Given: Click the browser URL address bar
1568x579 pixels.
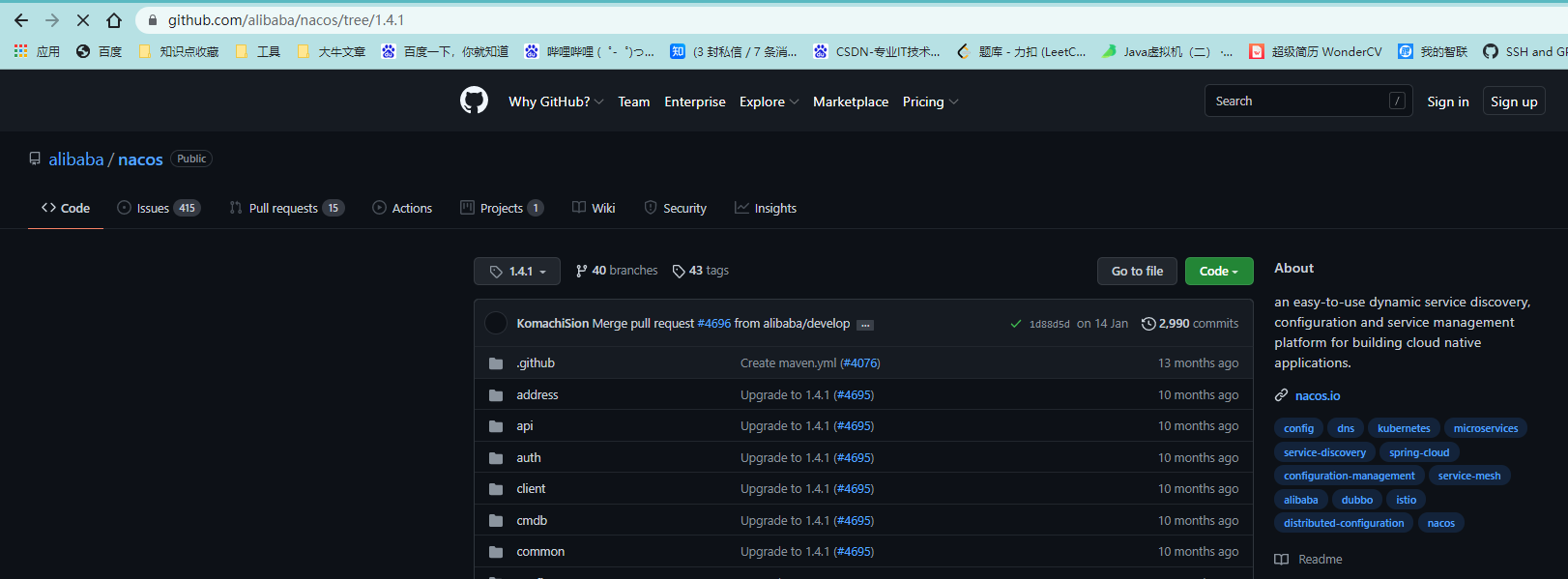Looking at the screenshot, I should coord(851,20).
